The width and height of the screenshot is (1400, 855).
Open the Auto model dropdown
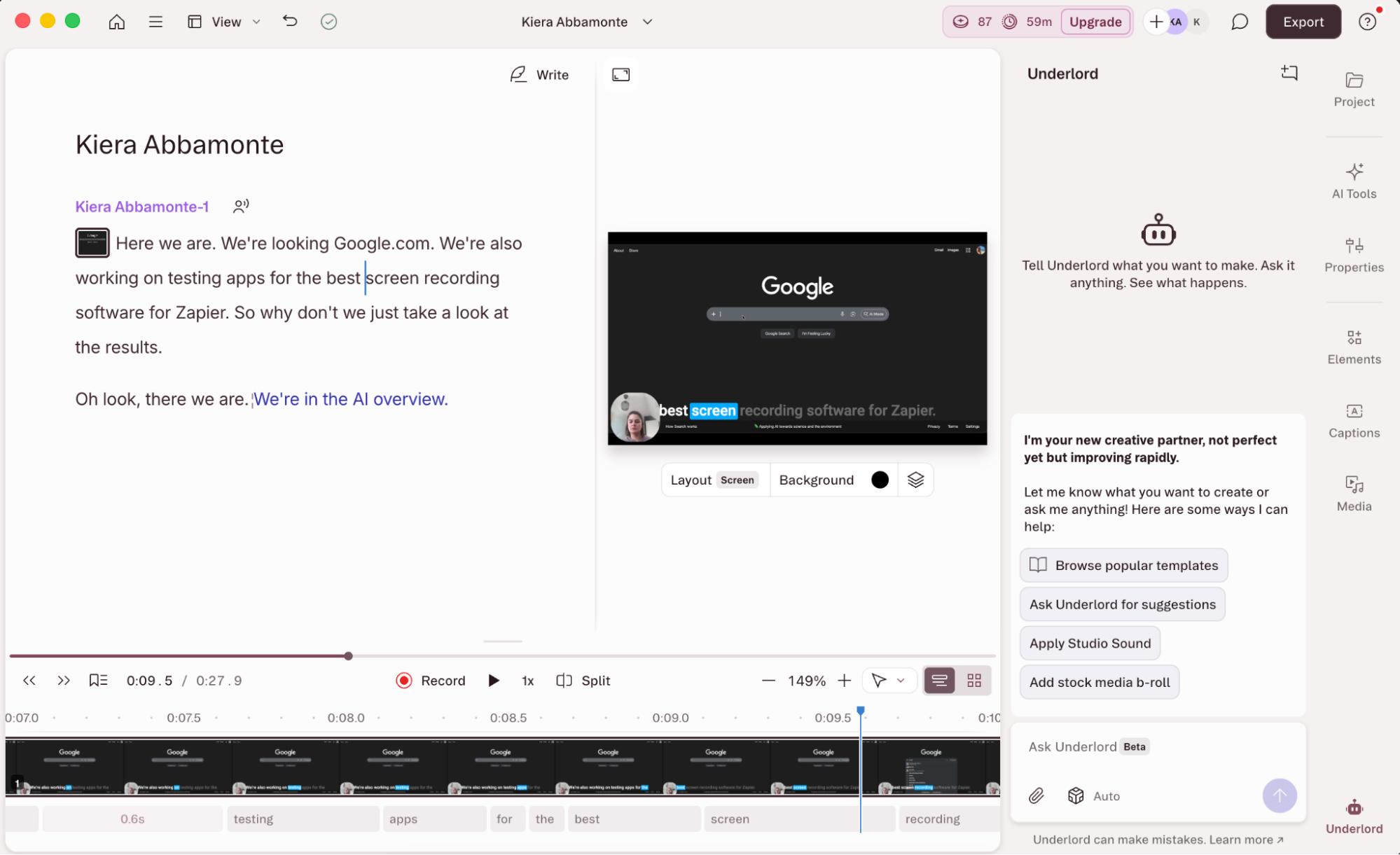pyautogui.click(x=1093, y=795)
